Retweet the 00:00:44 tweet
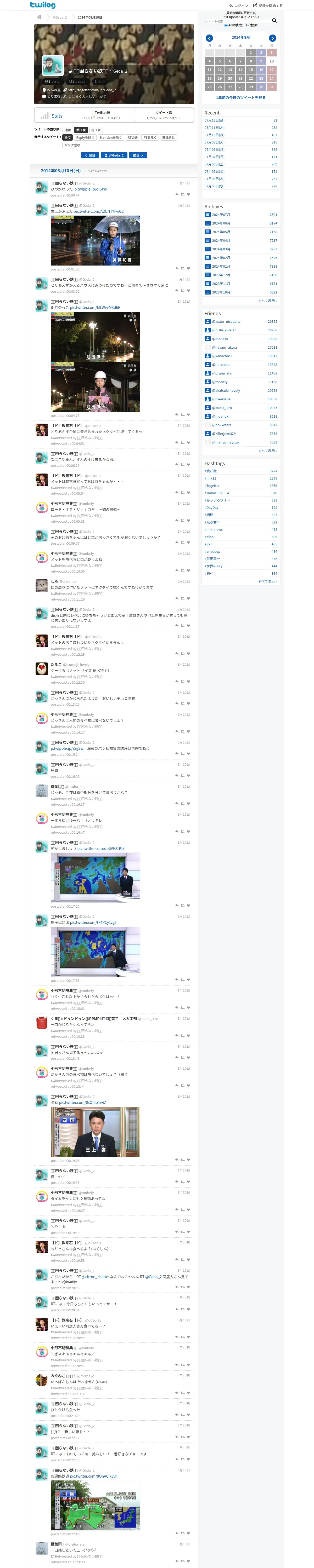 pyautogui.click(x=182, y=195)
